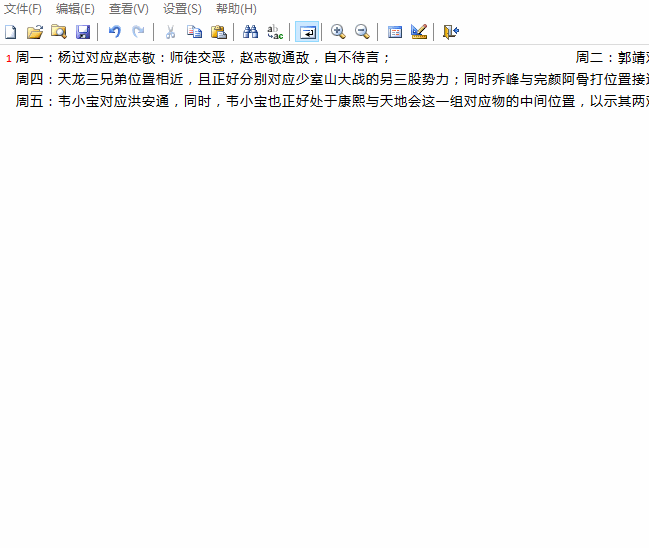Open the scheme select window icon

(x=395, y=32)
